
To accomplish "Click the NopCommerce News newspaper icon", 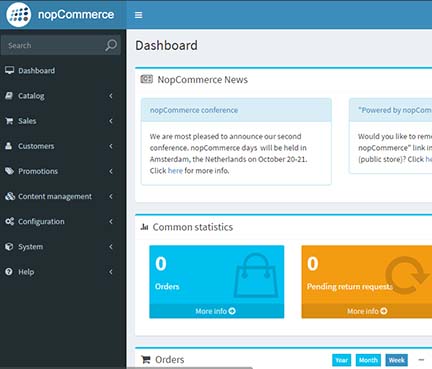I will 146,79.
